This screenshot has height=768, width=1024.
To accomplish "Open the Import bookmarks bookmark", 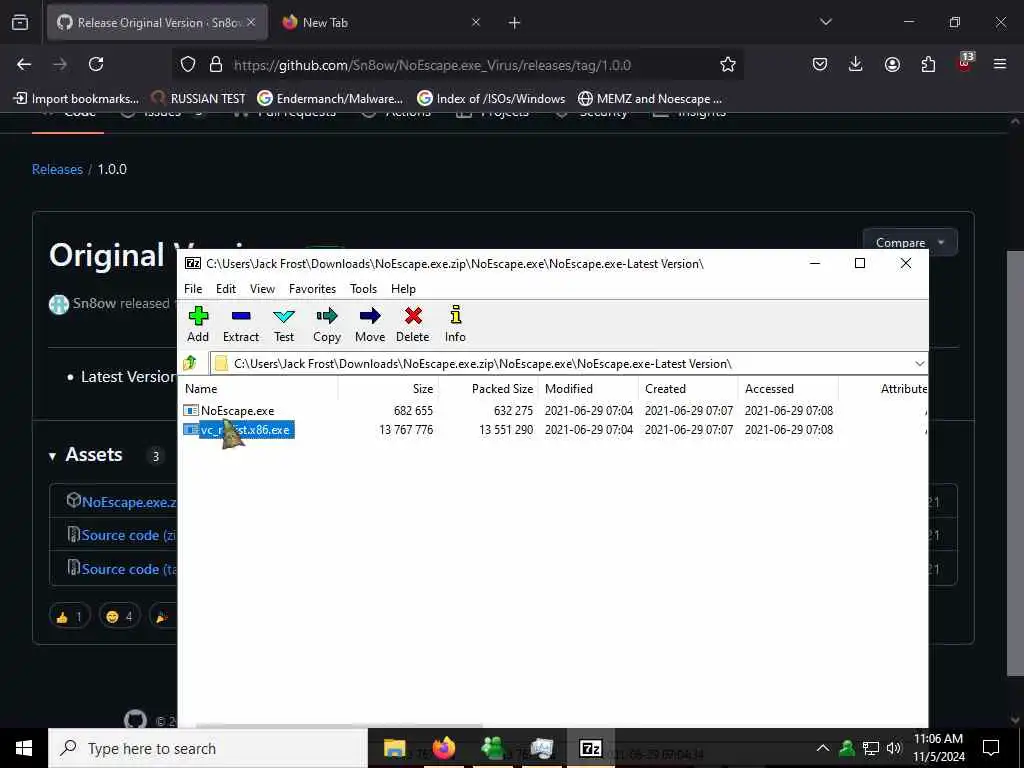I will point(76,99).
